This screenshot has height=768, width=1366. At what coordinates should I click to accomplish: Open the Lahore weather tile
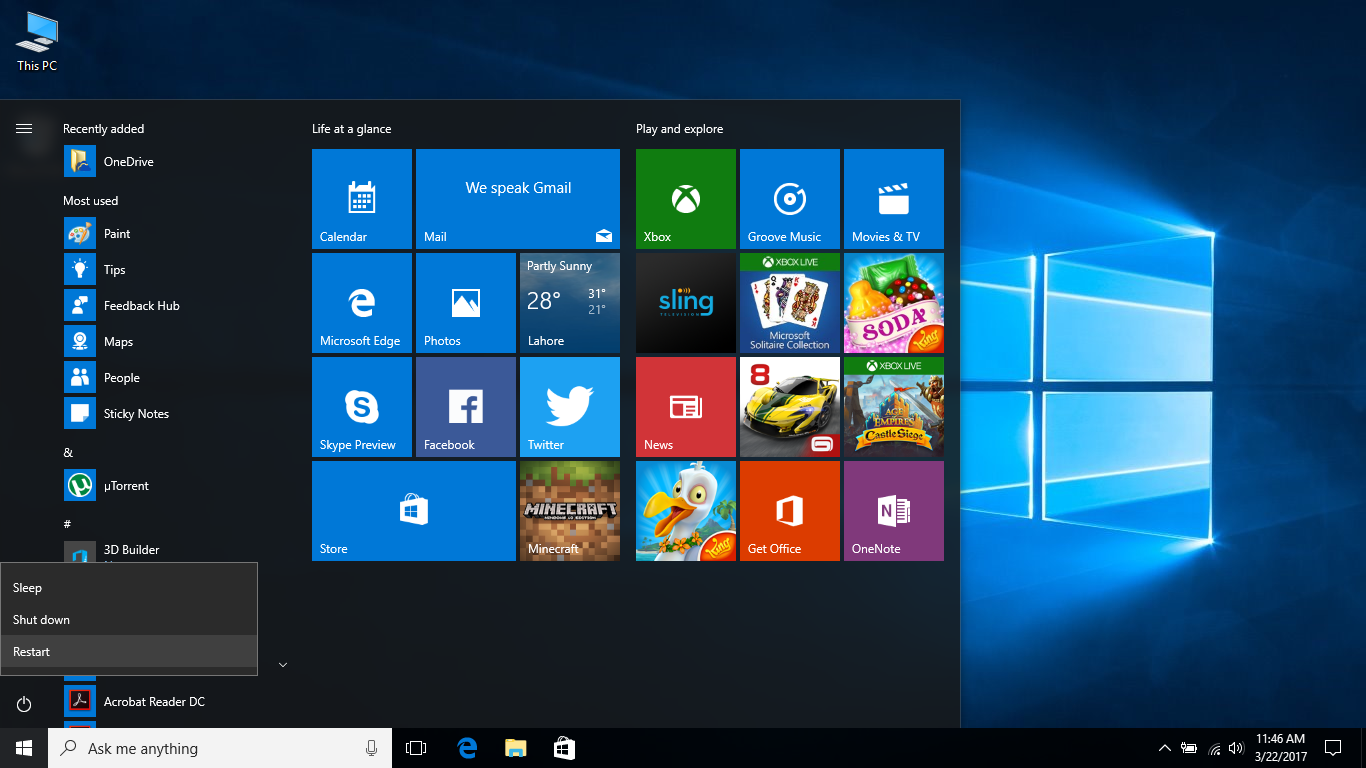(570, 303)
